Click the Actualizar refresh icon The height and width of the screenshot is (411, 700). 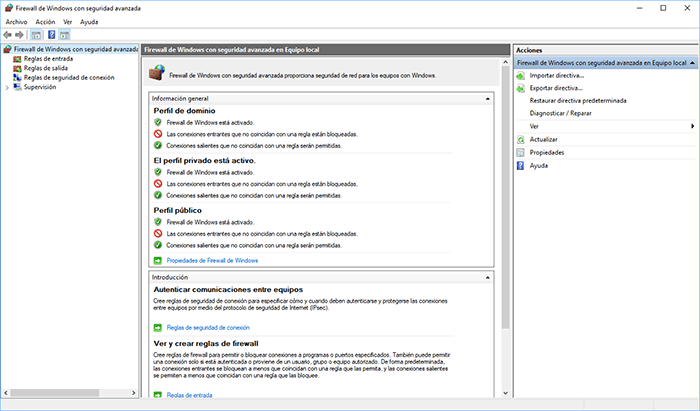coord(520,140)
